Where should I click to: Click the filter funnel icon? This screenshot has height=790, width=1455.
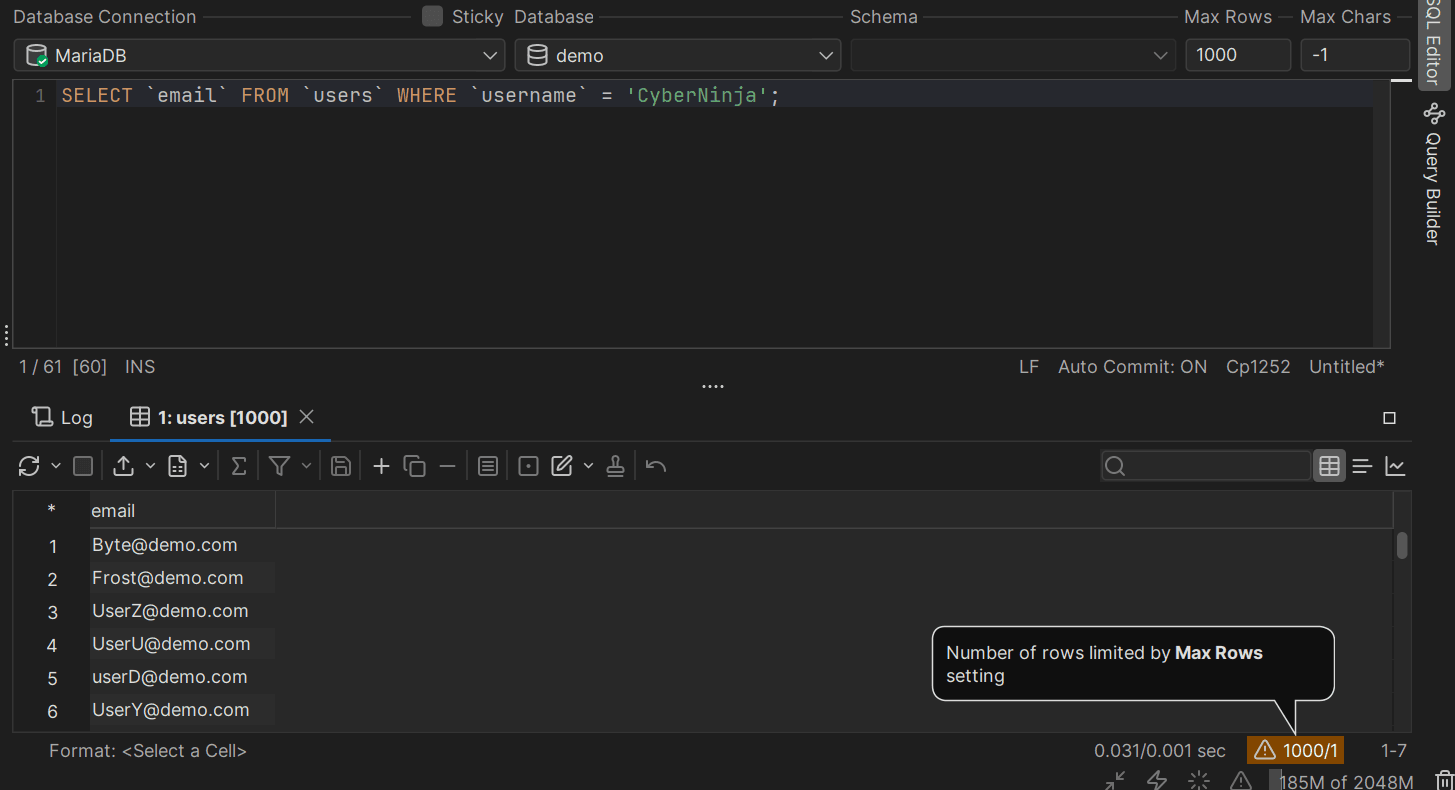pyautogui.click(x=280, y=466)
